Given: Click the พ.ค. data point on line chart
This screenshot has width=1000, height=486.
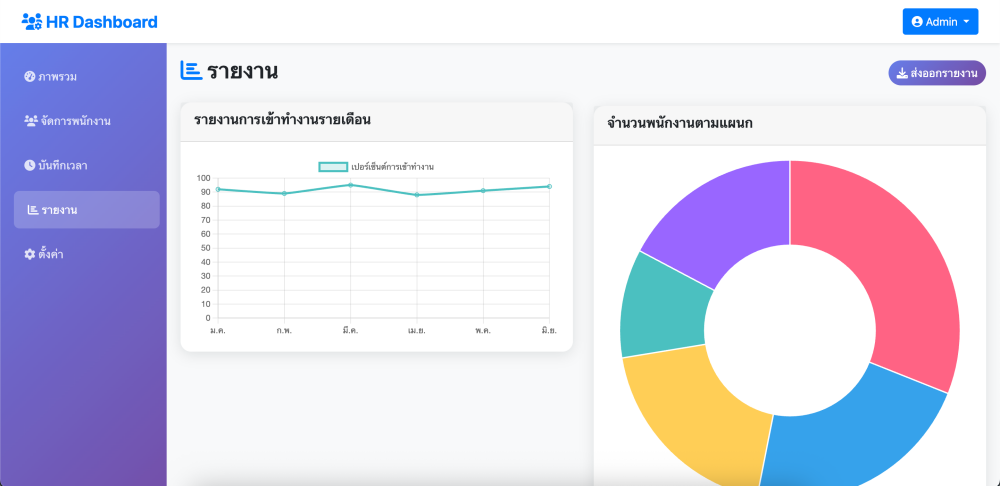Looking at the screenshot, I should coord(483,191).
